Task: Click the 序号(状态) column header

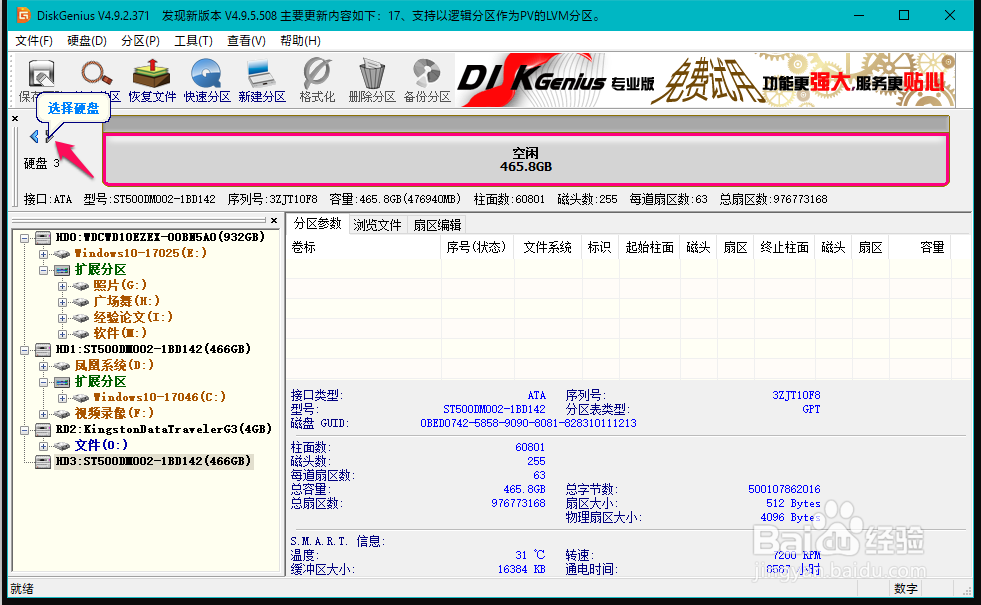Action: click(477, 248)
